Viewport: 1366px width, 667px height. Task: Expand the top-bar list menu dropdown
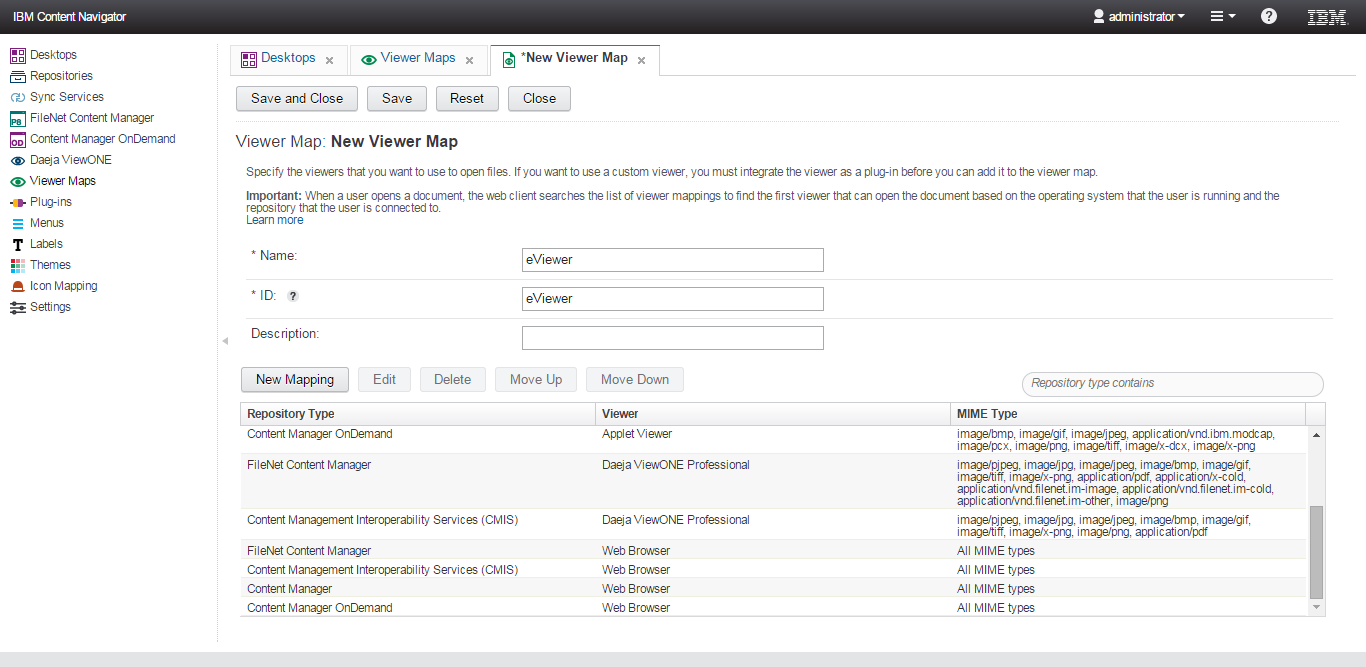[x=1223, y=16]
